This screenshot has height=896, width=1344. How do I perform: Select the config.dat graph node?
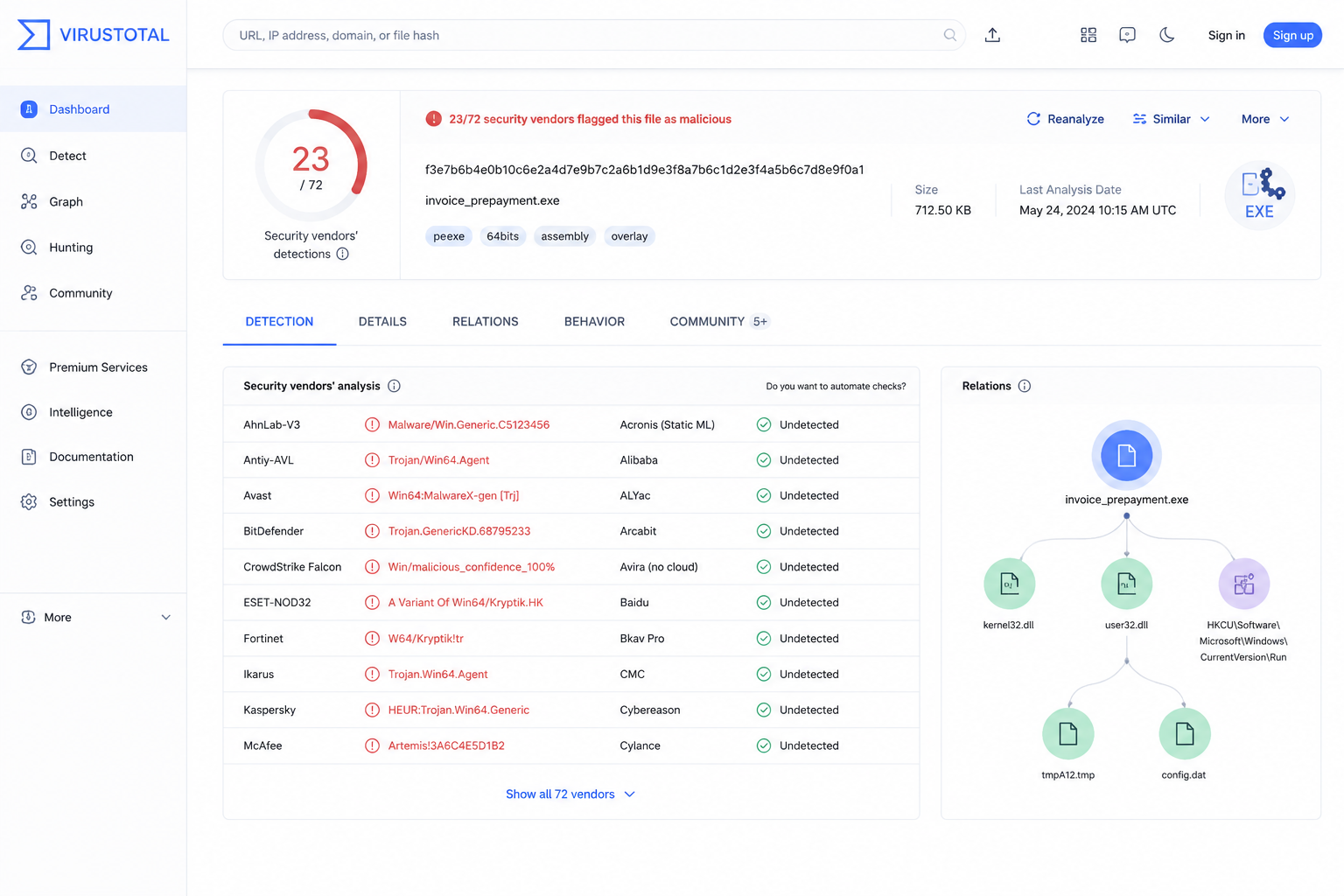click(x=1185, y=734)
